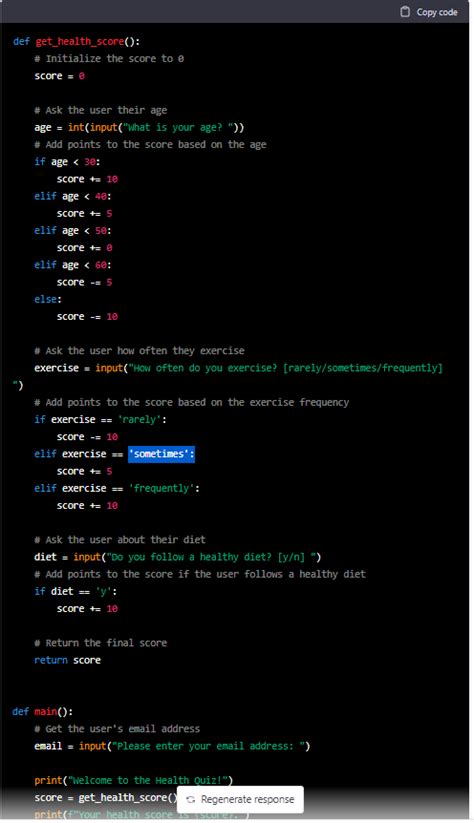Click the comment "Get the user's email address"

point(118,729)
